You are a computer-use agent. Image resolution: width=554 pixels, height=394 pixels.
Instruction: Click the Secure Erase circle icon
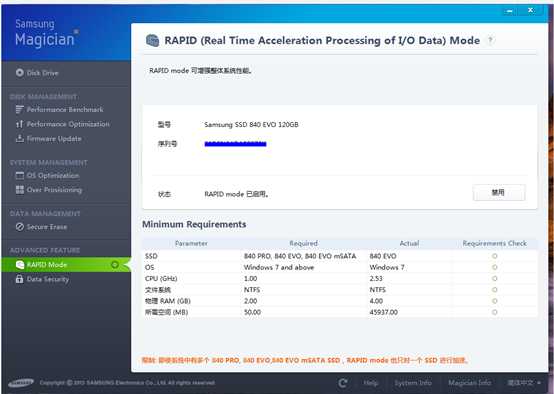(20, 227)
